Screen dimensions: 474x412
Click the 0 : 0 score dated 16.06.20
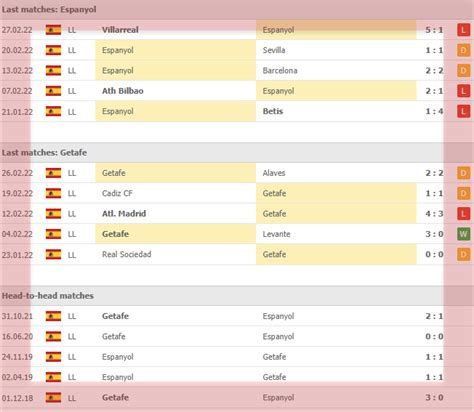[434, 336]
